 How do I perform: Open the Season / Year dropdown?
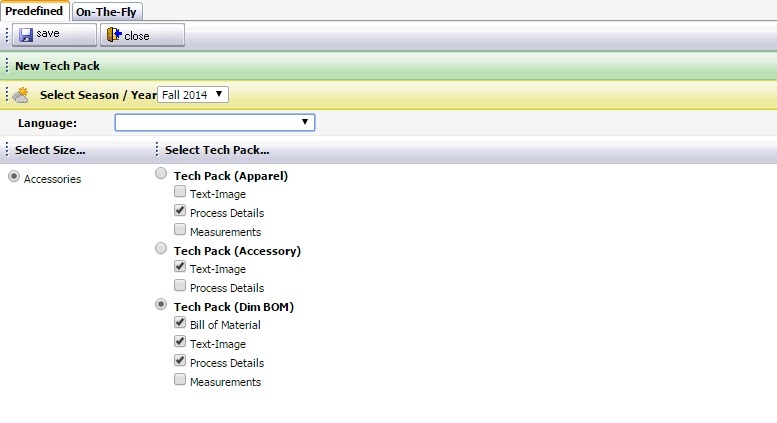coord(193,95)
